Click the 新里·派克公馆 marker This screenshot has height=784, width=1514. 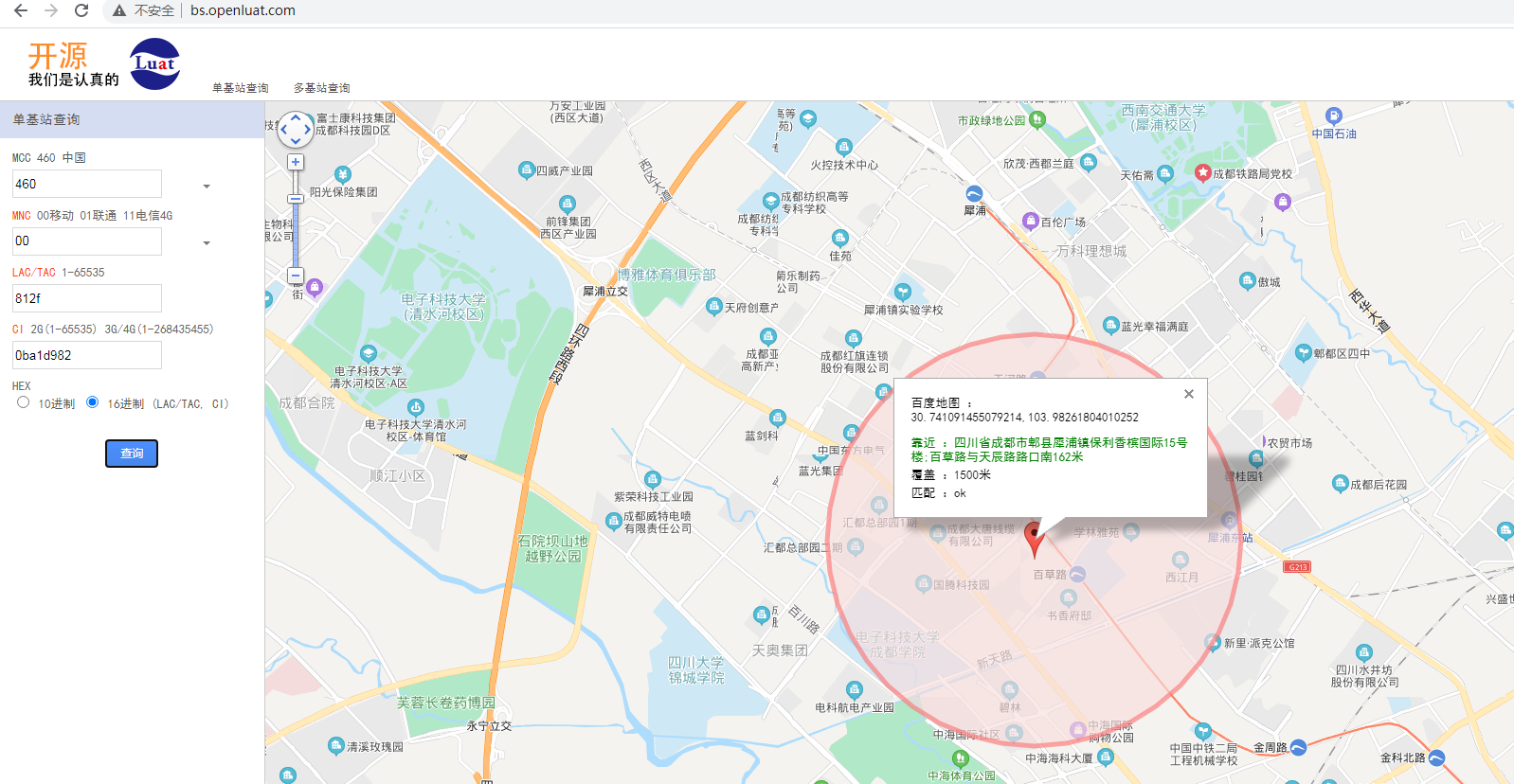click(1214, 643)
